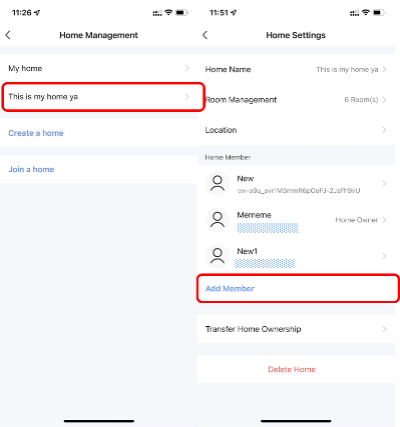Screen dimensions: 400x427
Task: Open Mememe Home Owner member details
Action: (x=296, y=220)
